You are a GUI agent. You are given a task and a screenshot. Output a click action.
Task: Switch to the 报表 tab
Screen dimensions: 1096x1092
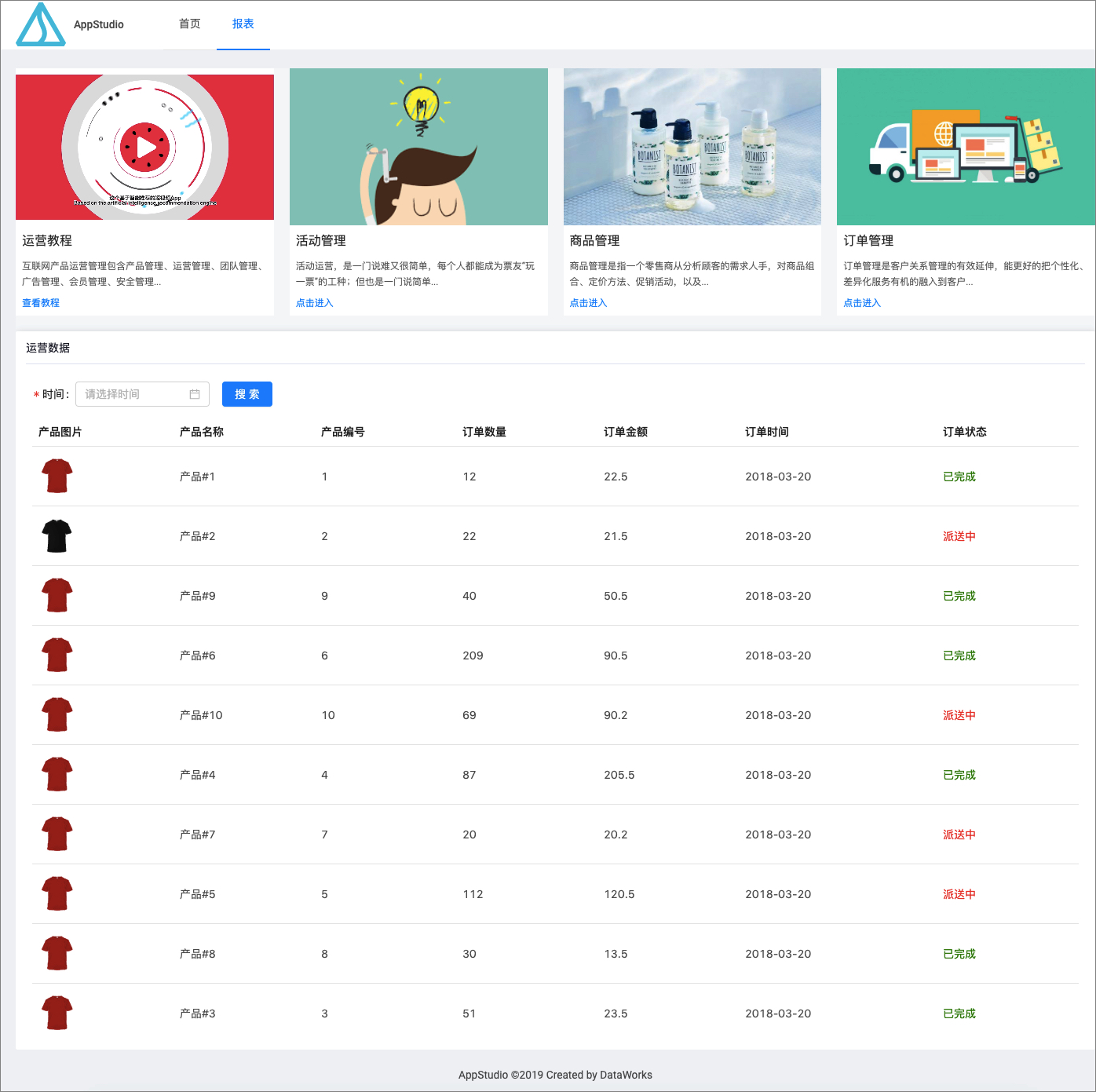point(243,24)
